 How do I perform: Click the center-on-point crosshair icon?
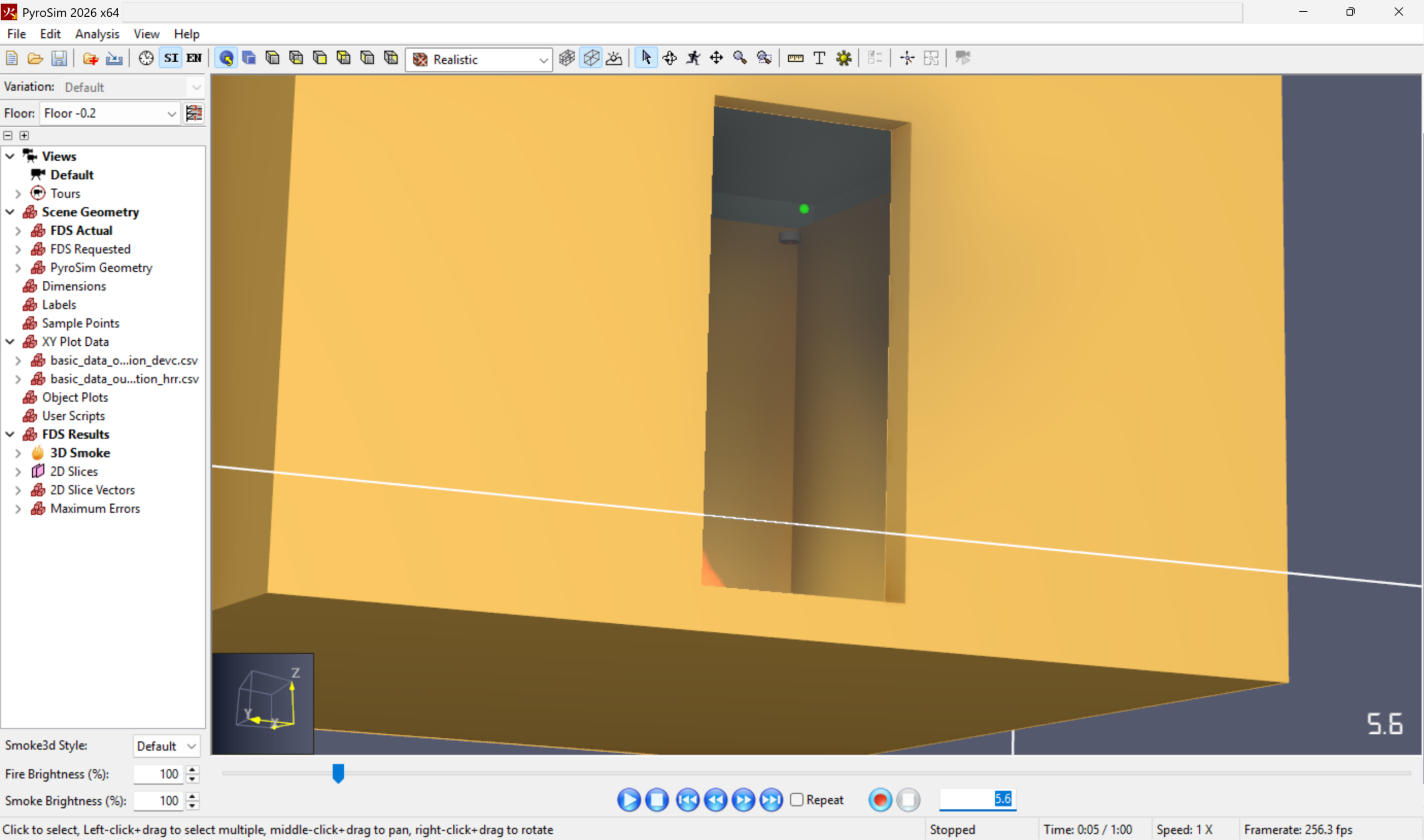(x=907, y=58)
